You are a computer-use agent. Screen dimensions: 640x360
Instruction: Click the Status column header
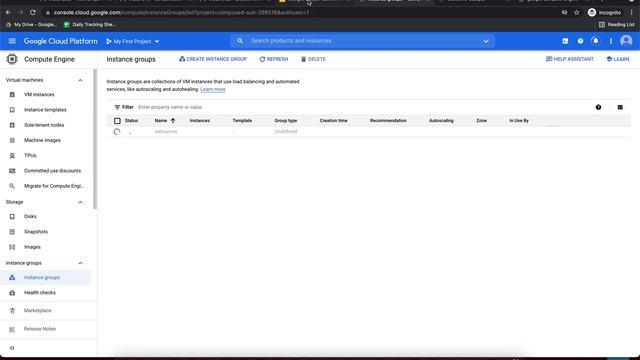131,121
